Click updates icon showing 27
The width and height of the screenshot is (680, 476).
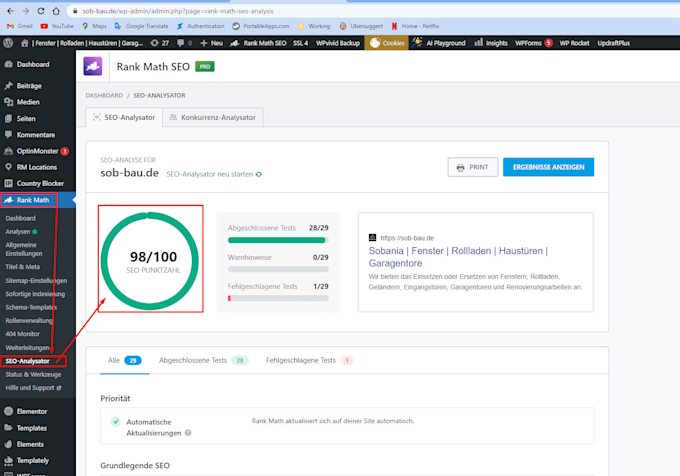tap(160, 43)
